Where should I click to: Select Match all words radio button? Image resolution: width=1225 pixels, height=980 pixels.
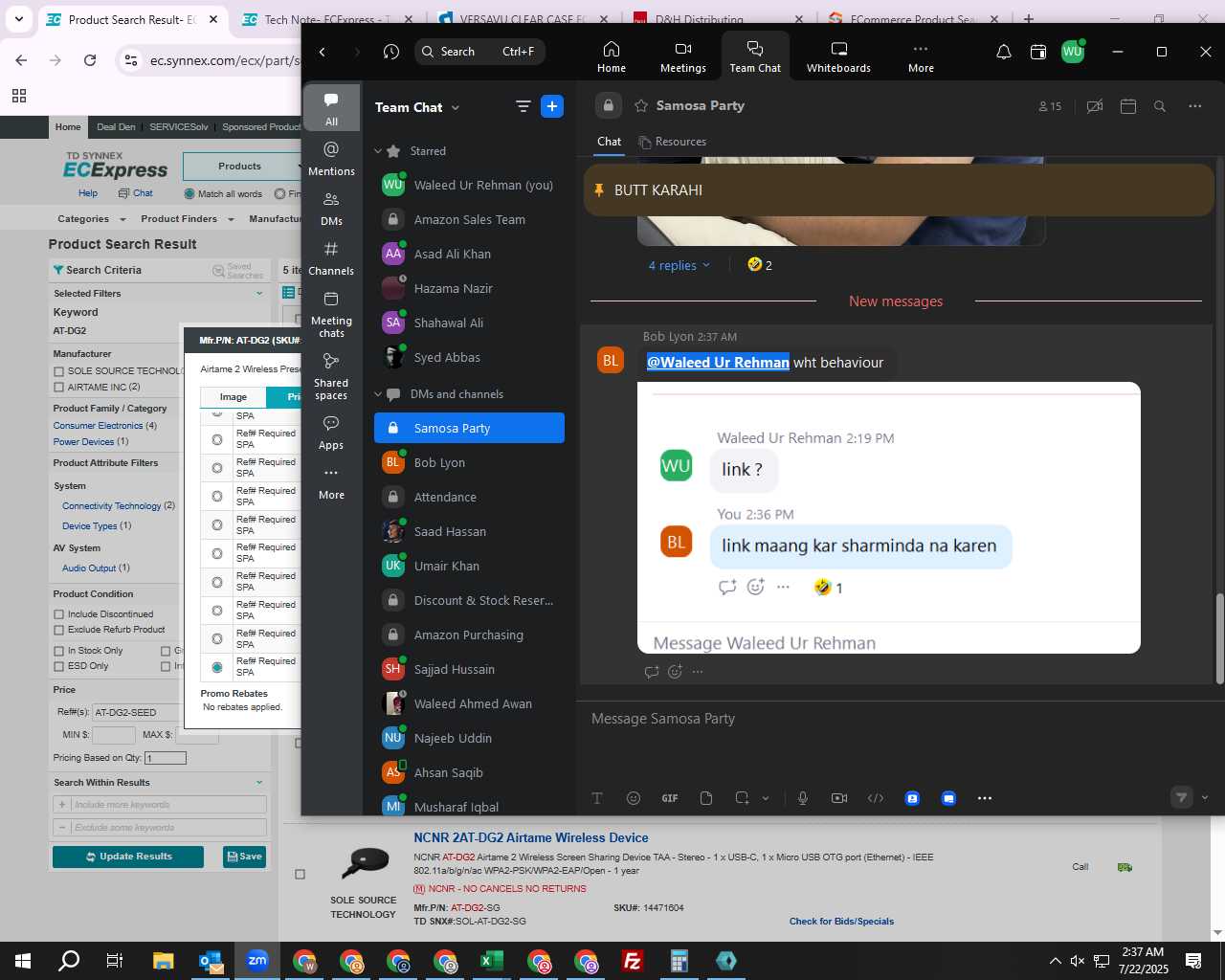pos(189,193)
